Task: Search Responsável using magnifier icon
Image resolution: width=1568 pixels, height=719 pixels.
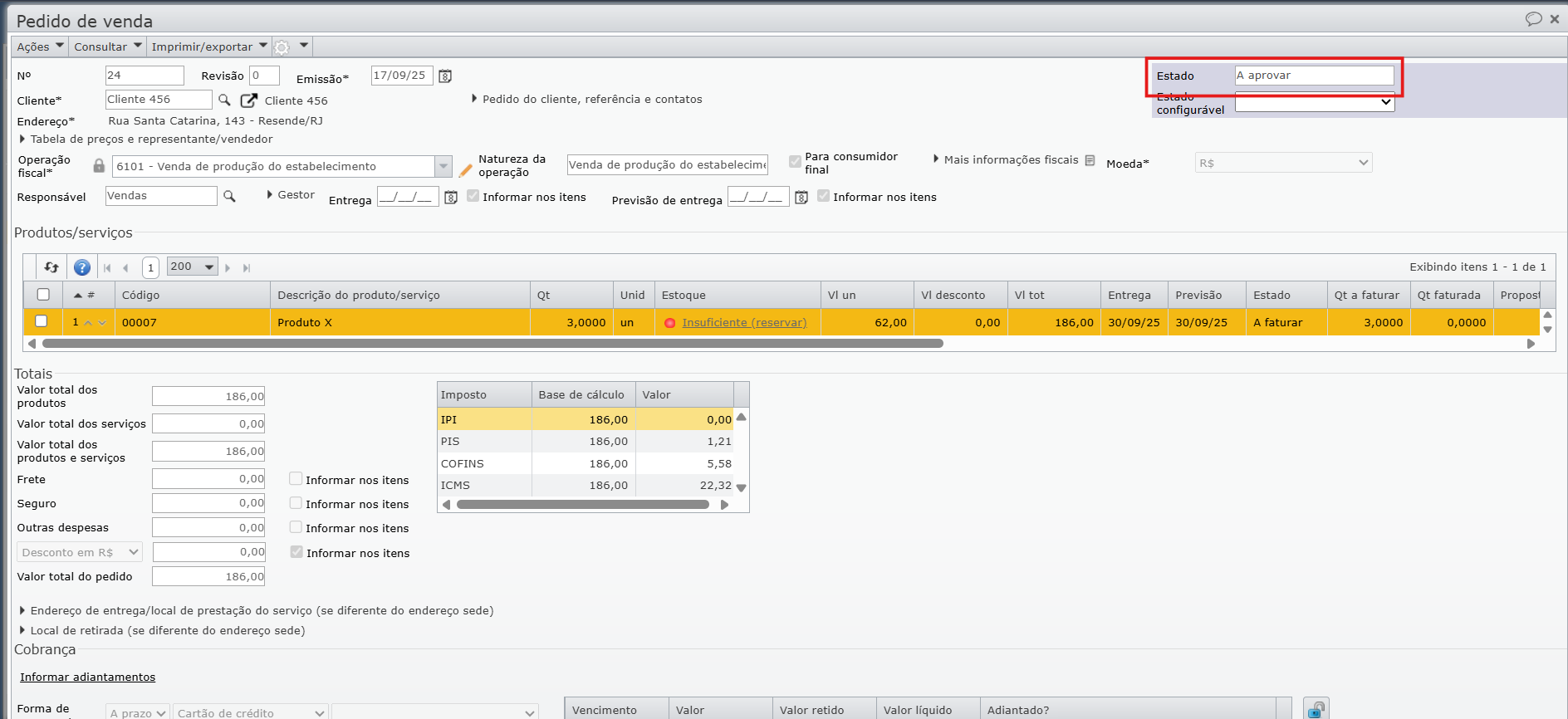Action: [x=229, y=197]
